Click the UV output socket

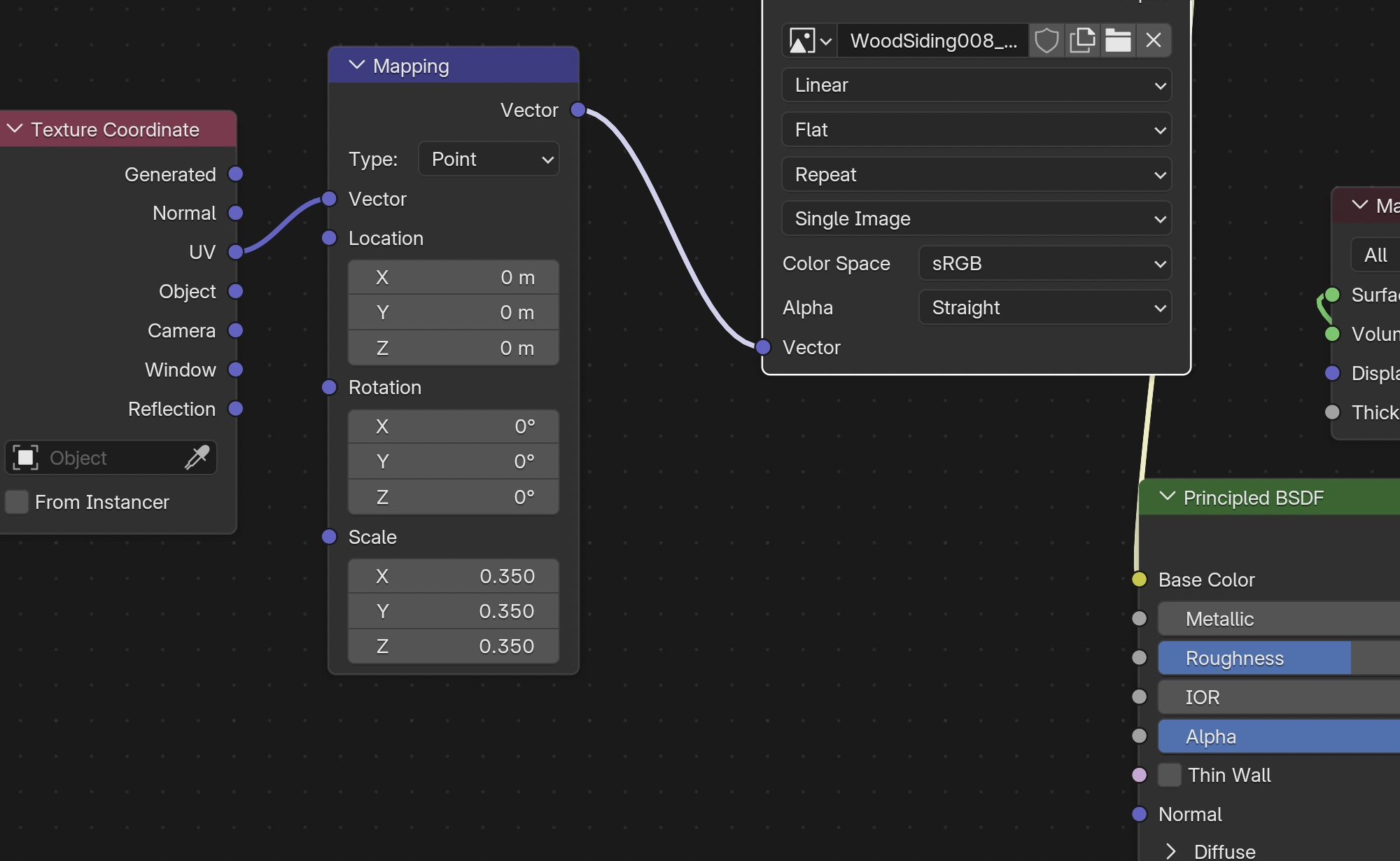236,252
